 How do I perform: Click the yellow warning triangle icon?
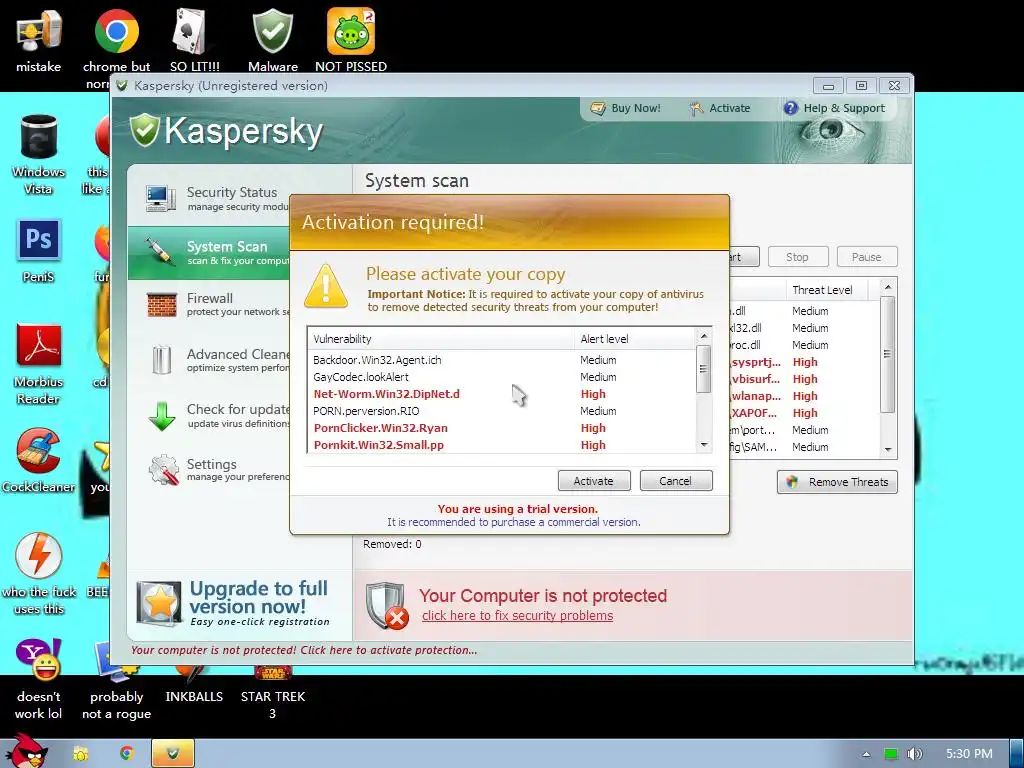pos(326,286)
